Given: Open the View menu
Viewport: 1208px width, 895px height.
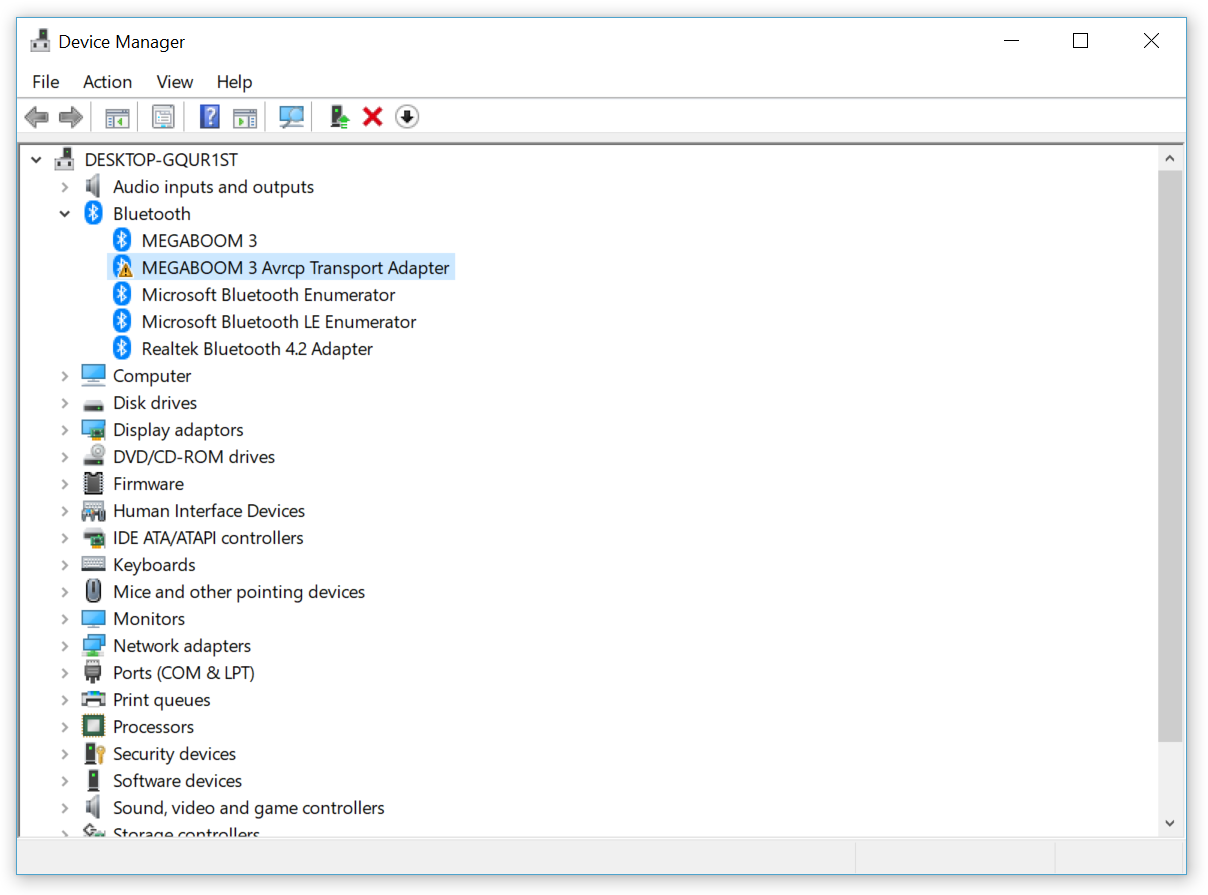Looking at the screenshot, I should pyautogui.click(x=175, y=82).
